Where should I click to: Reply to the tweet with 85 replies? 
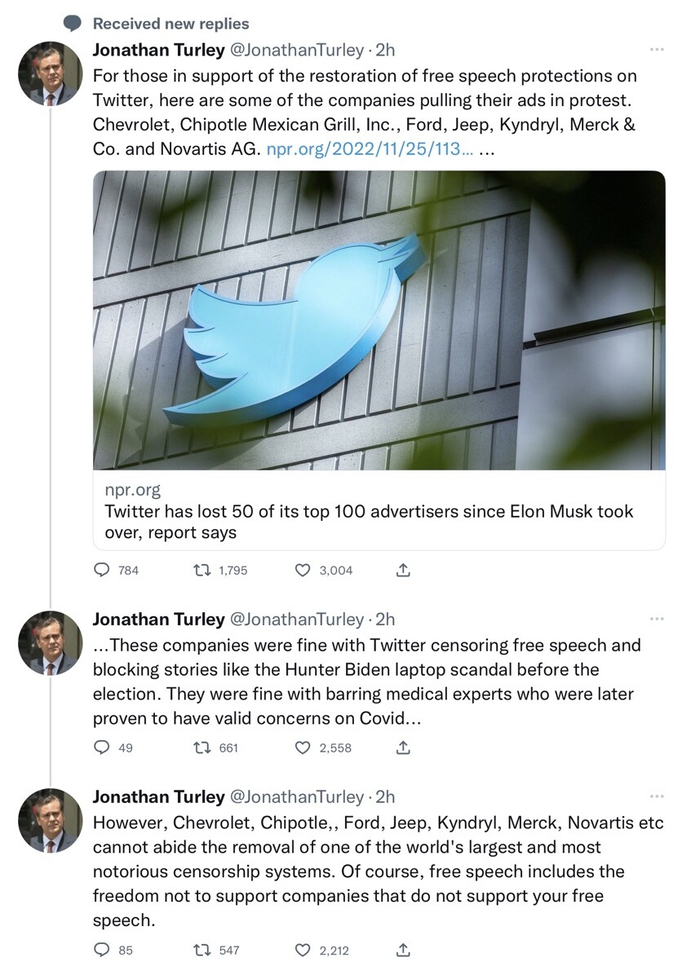tap(101, 950)
